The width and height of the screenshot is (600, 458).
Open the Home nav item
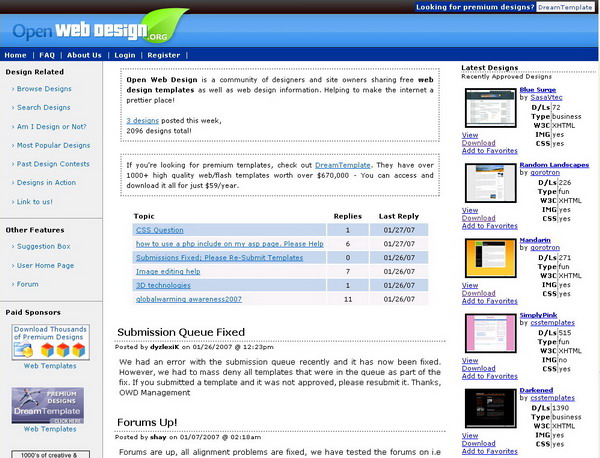point(15,55)
